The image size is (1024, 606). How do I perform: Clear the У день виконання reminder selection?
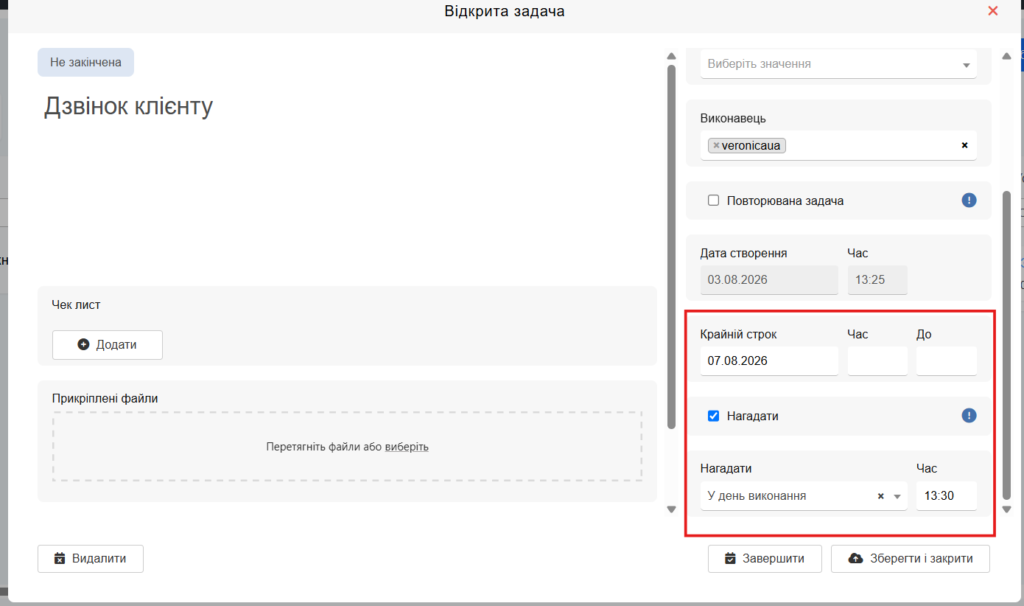point(880,496)
